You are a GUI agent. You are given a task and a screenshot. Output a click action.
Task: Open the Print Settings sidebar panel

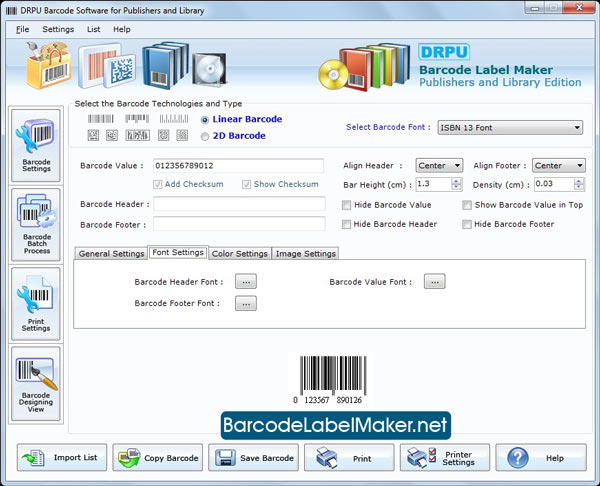(x=36, y=303)
